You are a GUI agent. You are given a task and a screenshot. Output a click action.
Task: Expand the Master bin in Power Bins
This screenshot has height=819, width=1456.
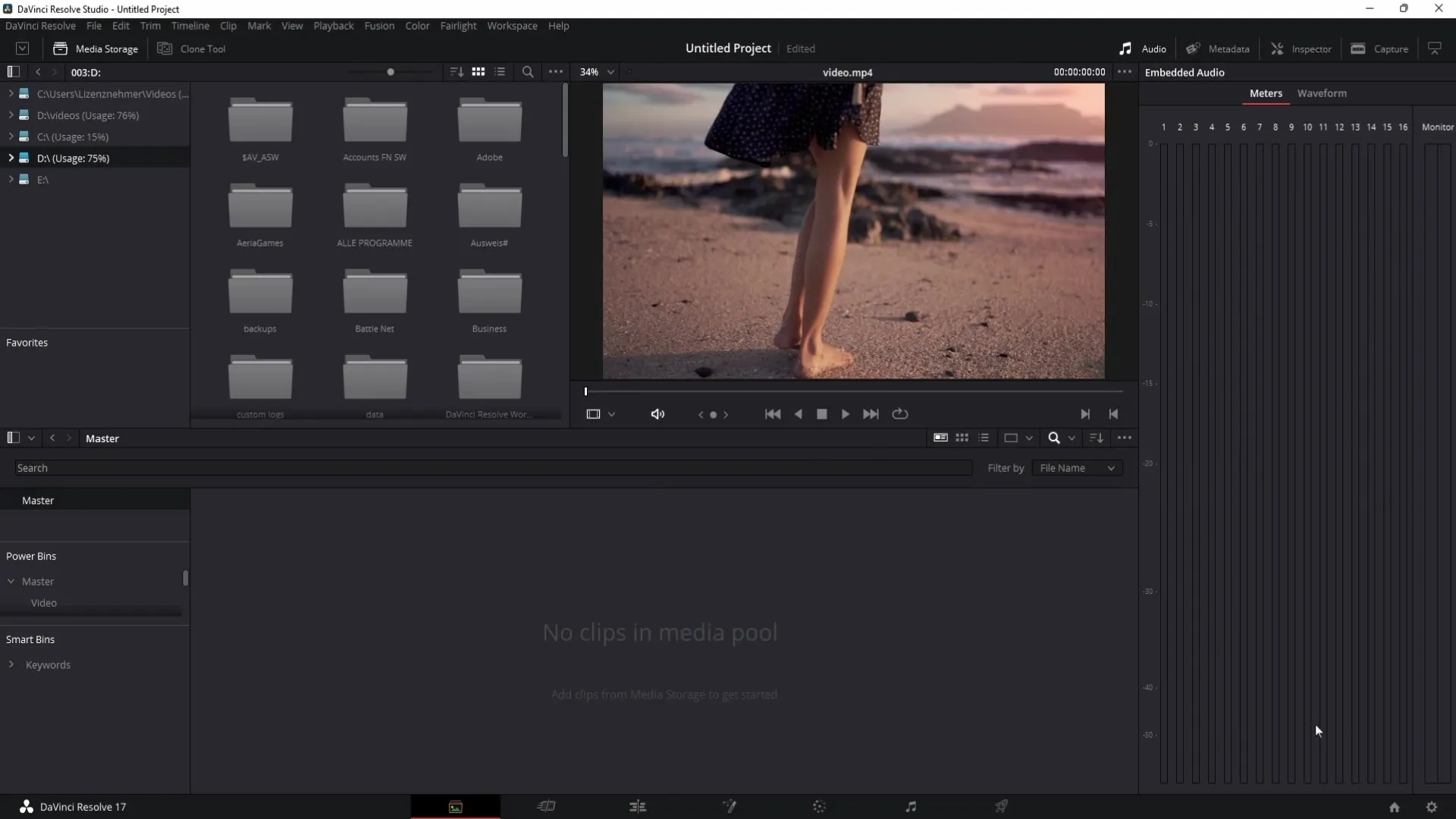(x=10, y=581)
